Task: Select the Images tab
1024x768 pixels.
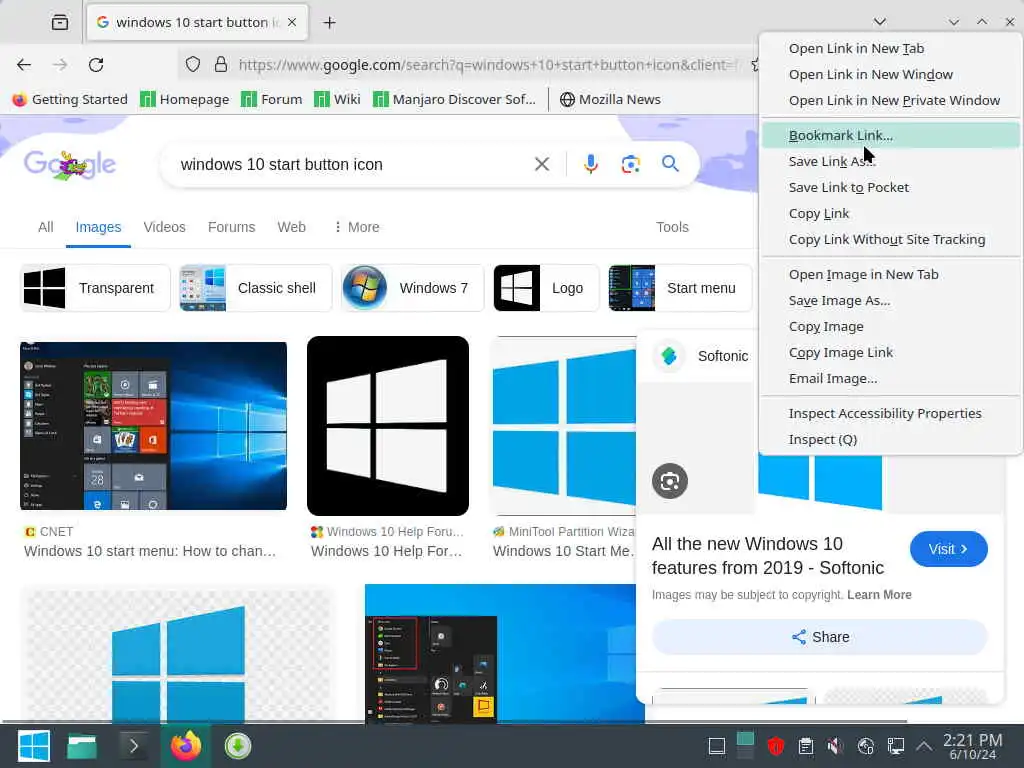Action: (x=98, y=227)
